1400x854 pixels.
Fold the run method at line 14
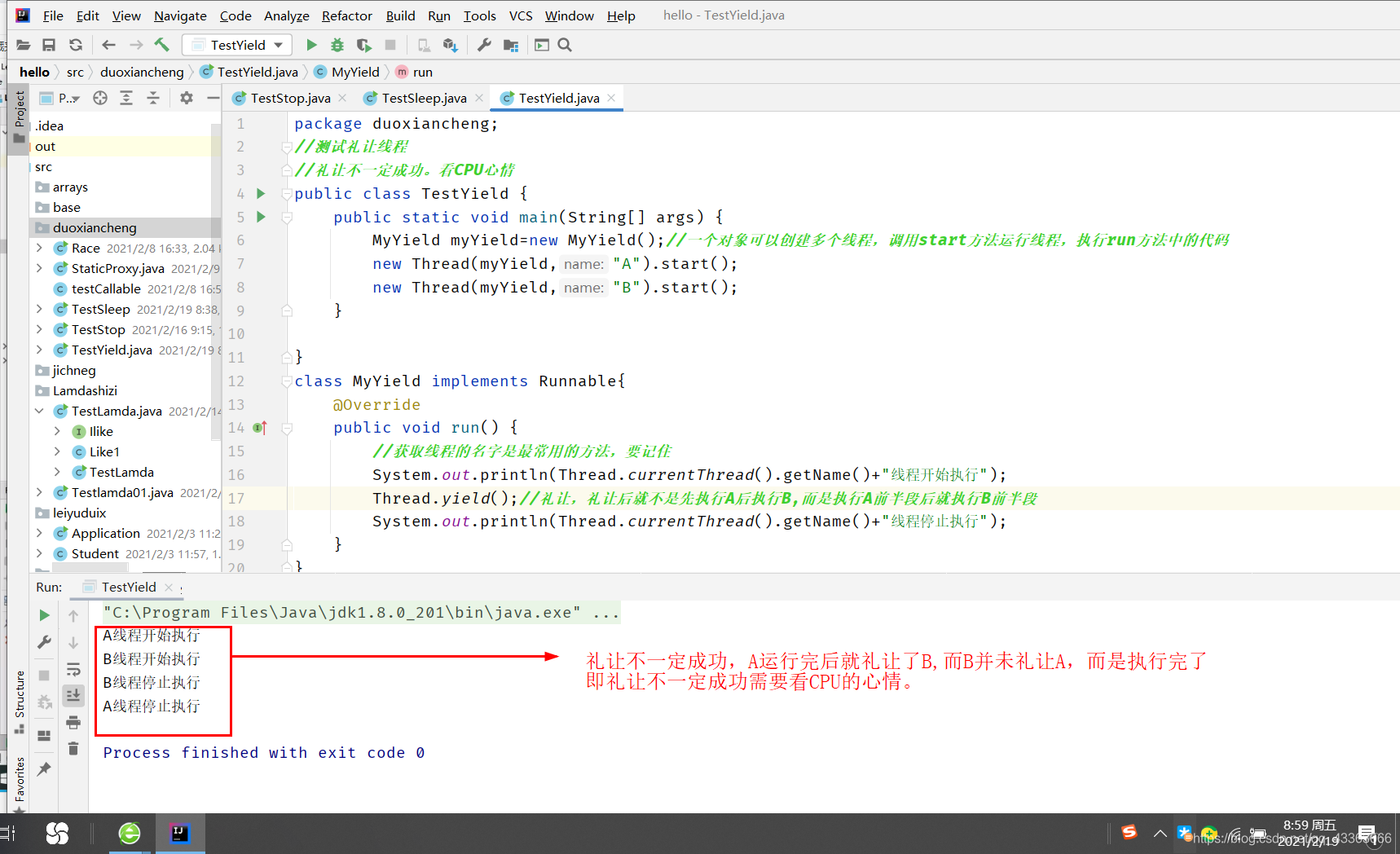[287, 428]
